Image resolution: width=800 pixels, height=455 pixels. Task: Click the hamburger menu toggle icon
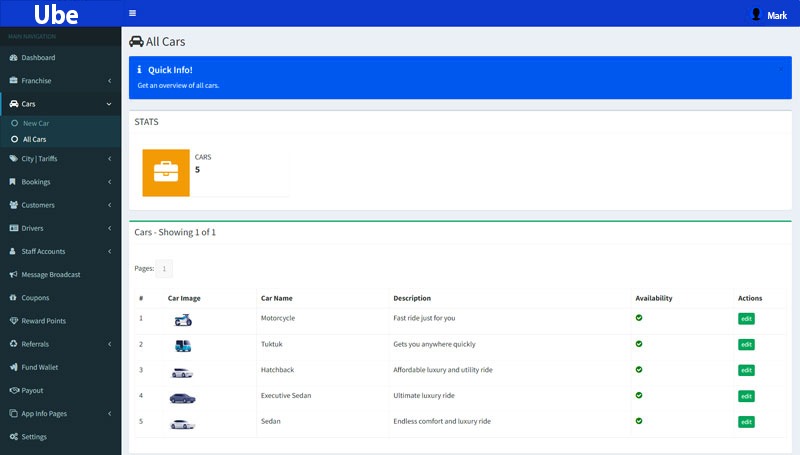pyautogui.click(x=133, y=13)
